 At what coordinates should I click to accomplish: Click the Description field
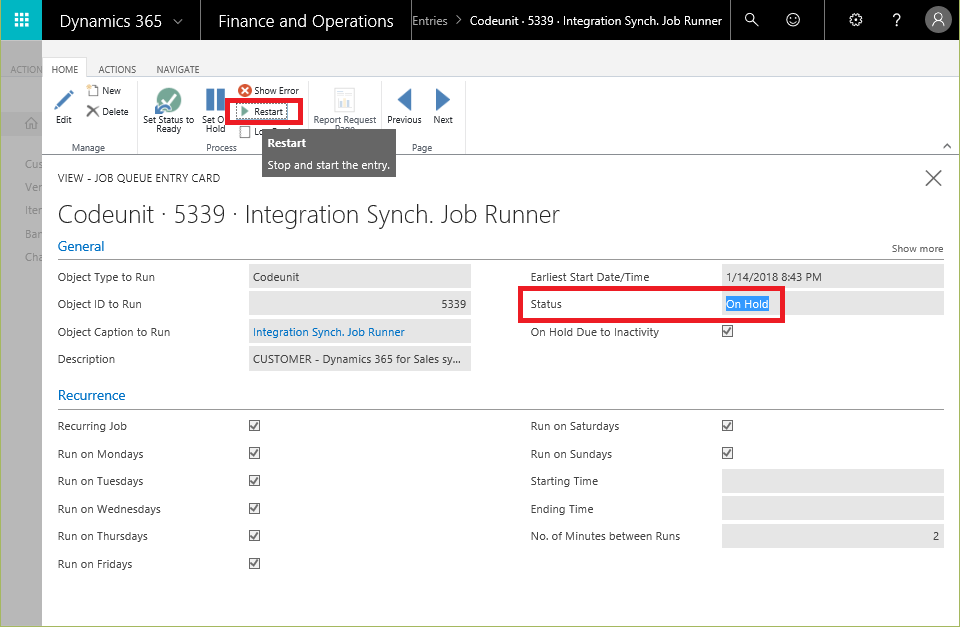click(360, 359)
